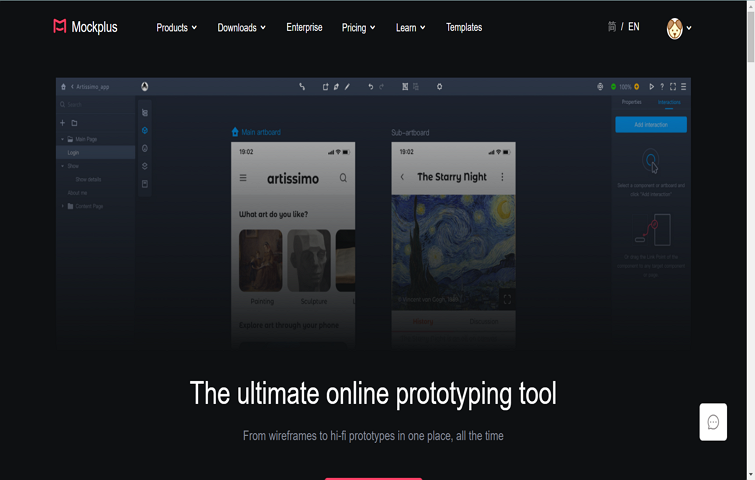Select the Login page in the tree

[x=96, y=153]
